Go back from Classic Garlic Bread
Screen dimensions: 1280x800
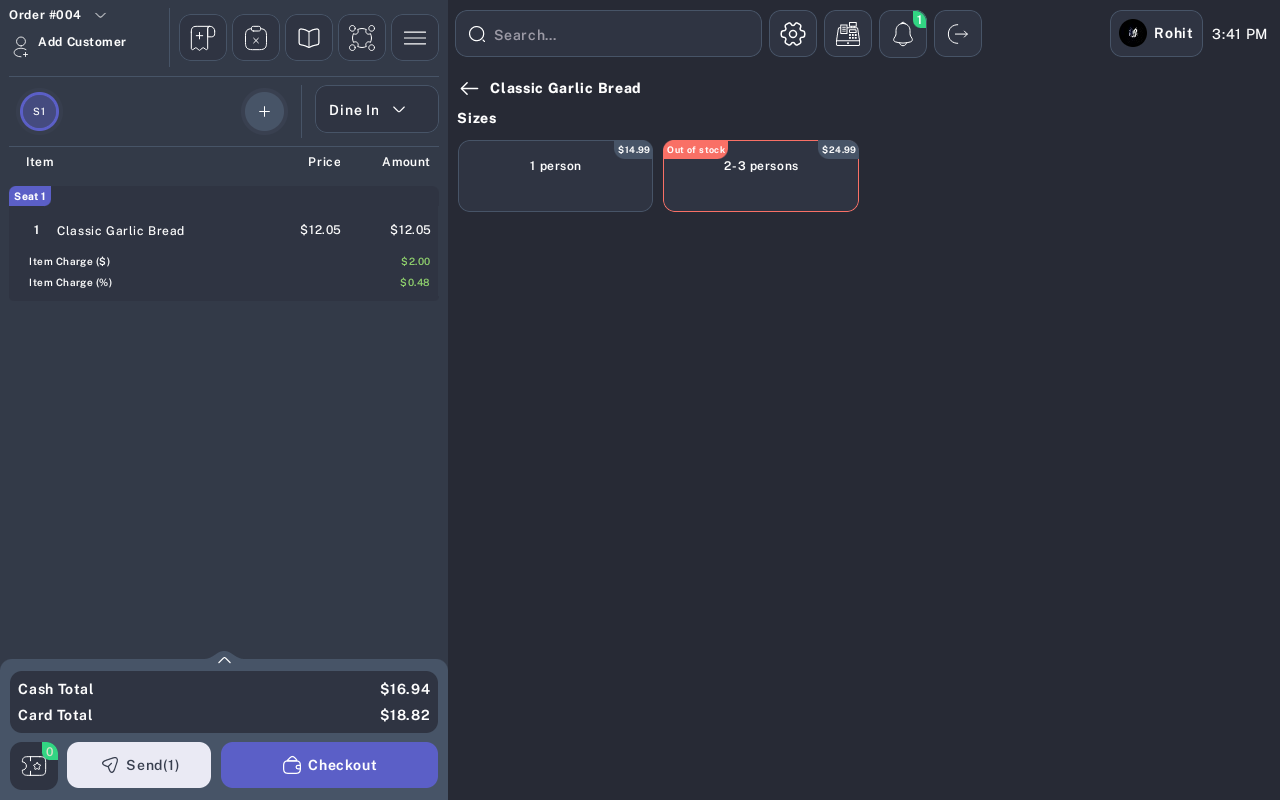tap(469, 88)
